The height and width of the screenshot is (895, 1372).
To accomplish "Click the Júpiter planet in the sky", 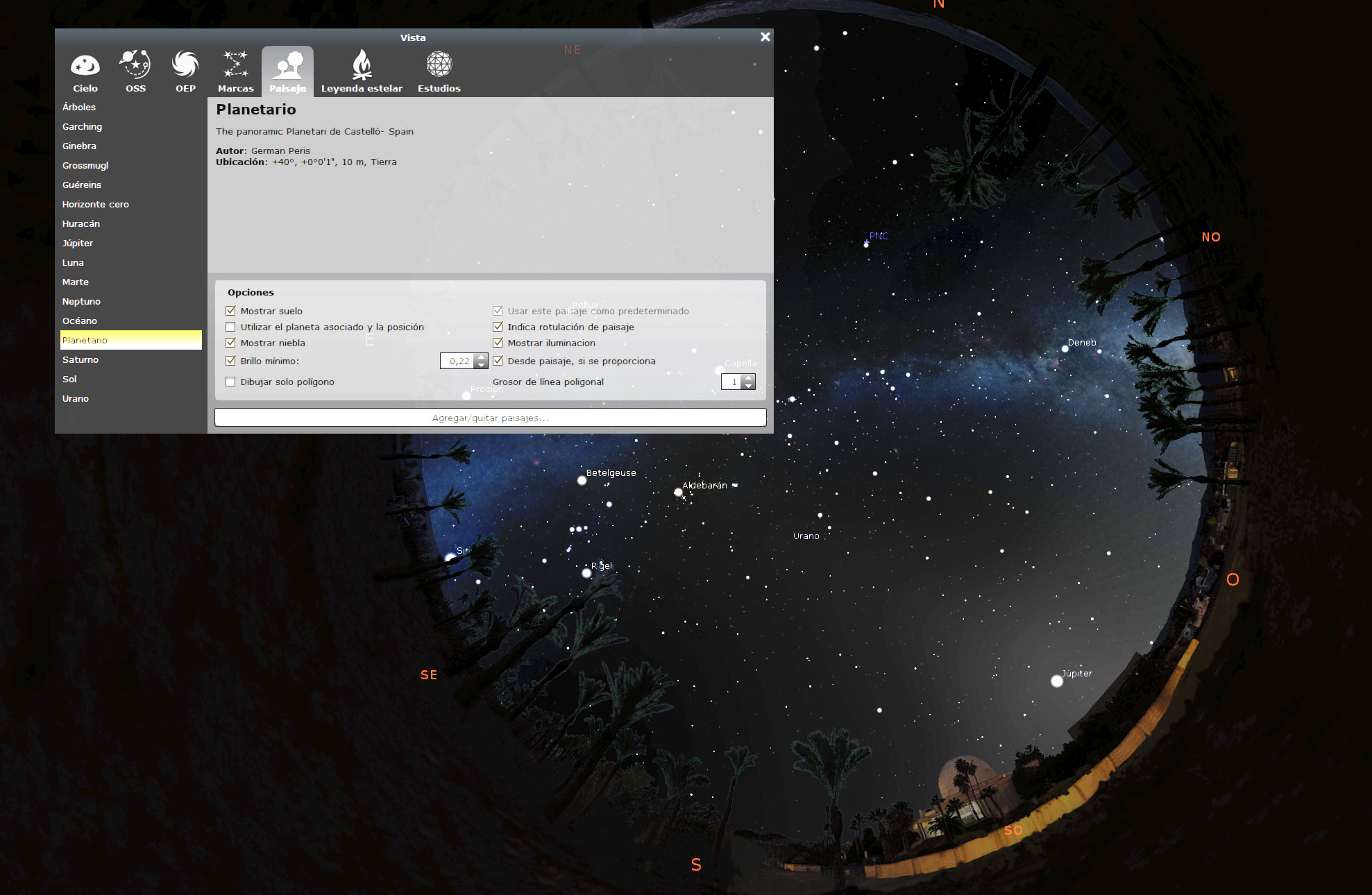I will point(1056,681).
